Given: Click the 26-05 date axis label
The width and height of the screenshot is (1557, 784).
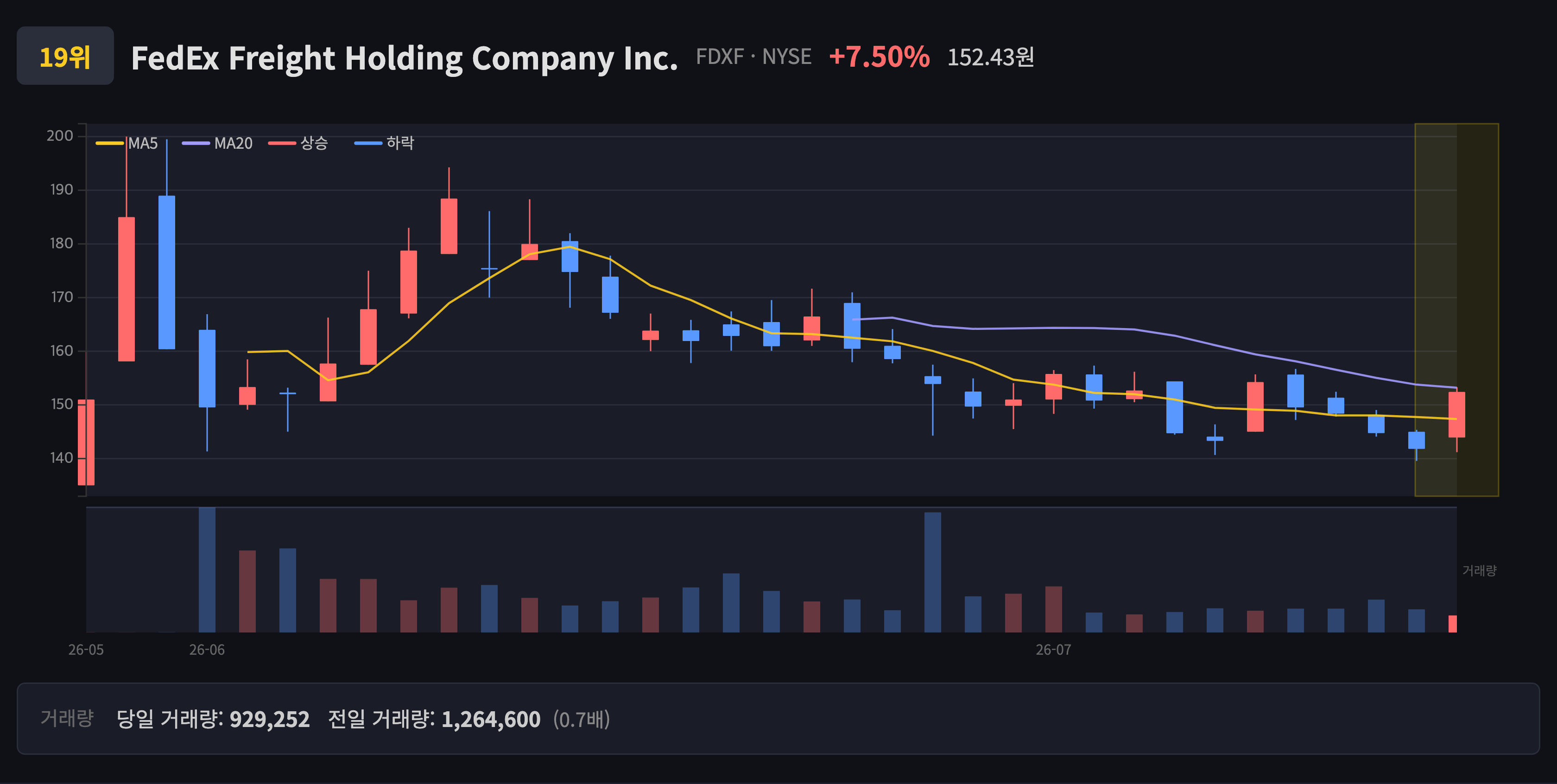Looking at the screenshot, I should point(86,650).
